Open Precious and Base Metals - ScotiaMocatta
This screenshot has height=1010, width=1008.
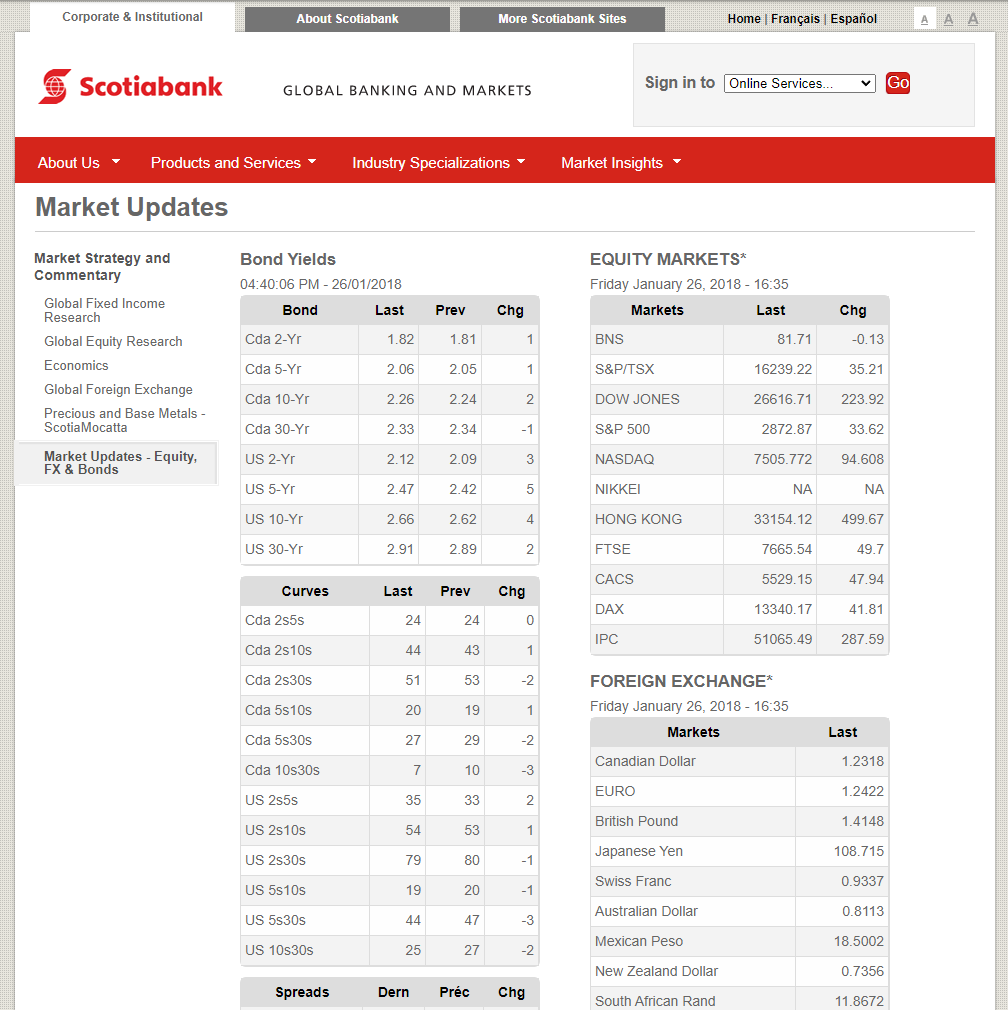click(x=124, y=420)
